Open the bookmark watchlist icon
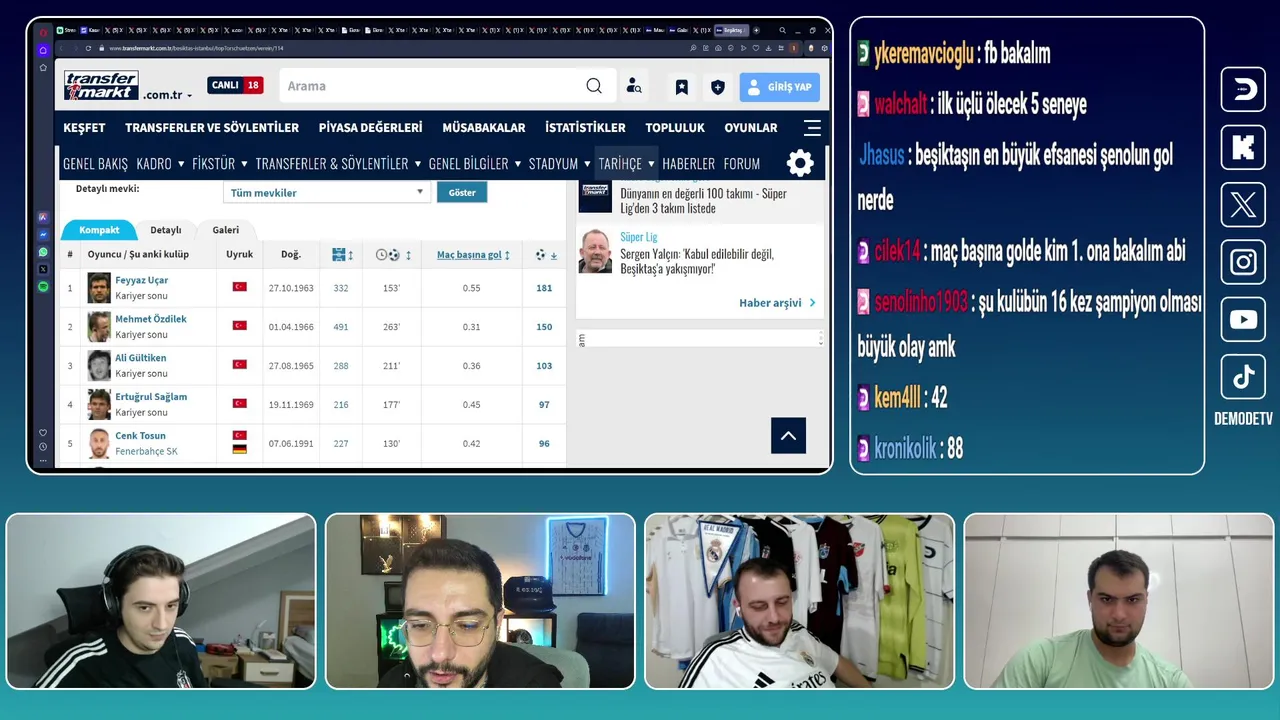1280x720 pixels. tap(682, 87)
